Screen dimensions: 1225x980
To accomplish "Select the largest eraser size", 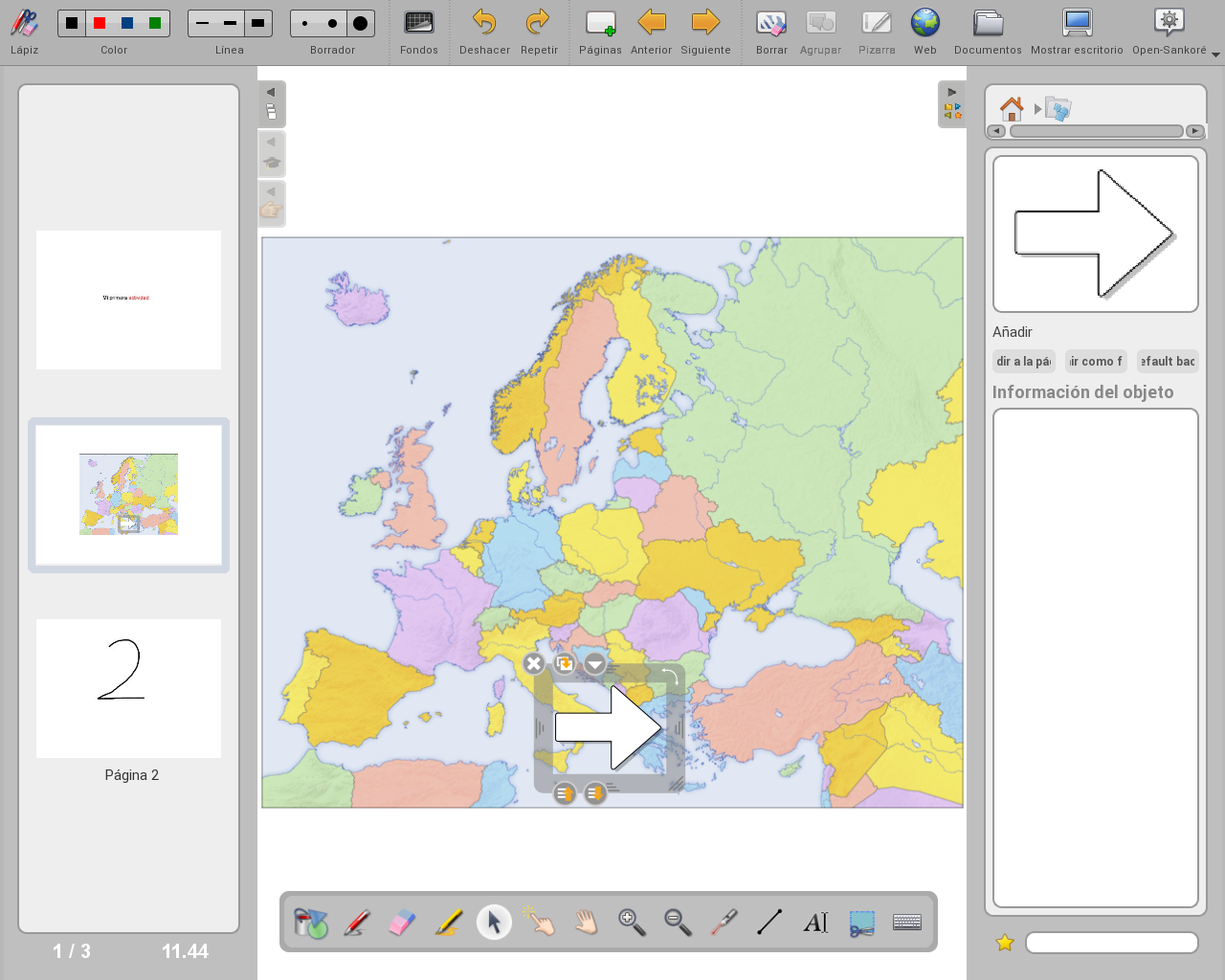I will coord(360,23).
